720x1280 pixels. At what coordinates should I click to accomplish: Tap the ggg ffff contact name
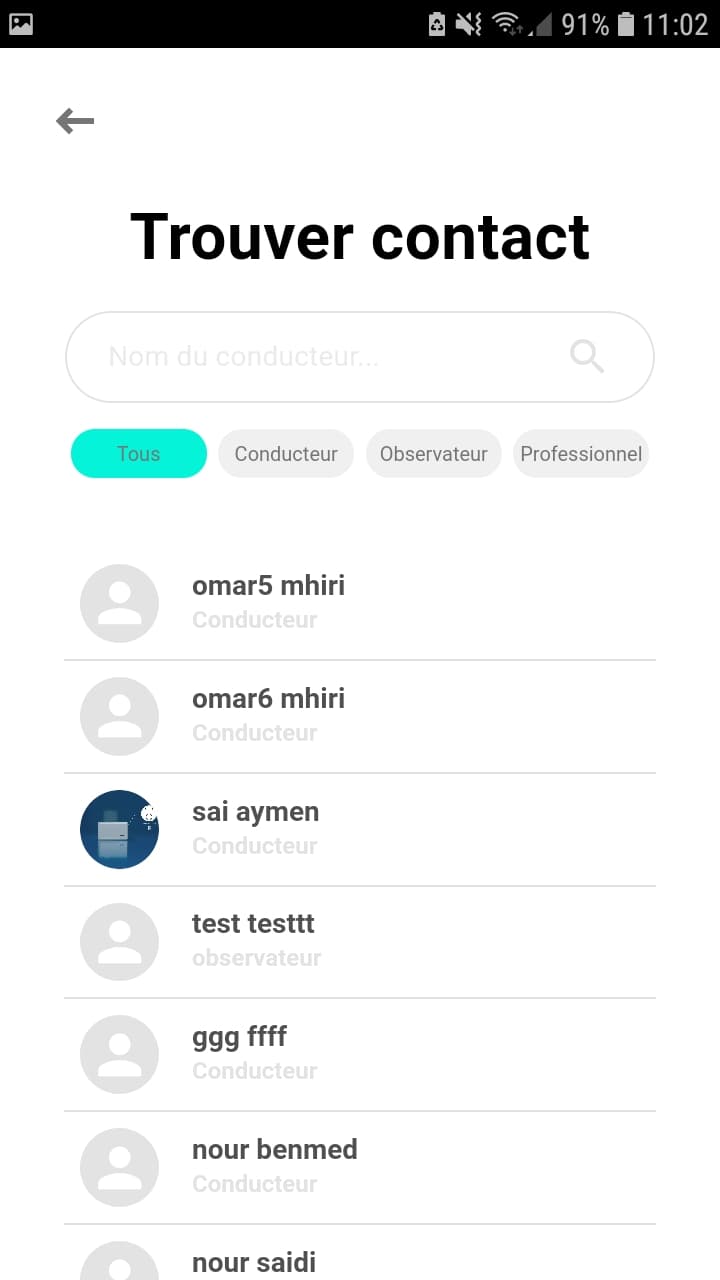tap(239, 1037)
